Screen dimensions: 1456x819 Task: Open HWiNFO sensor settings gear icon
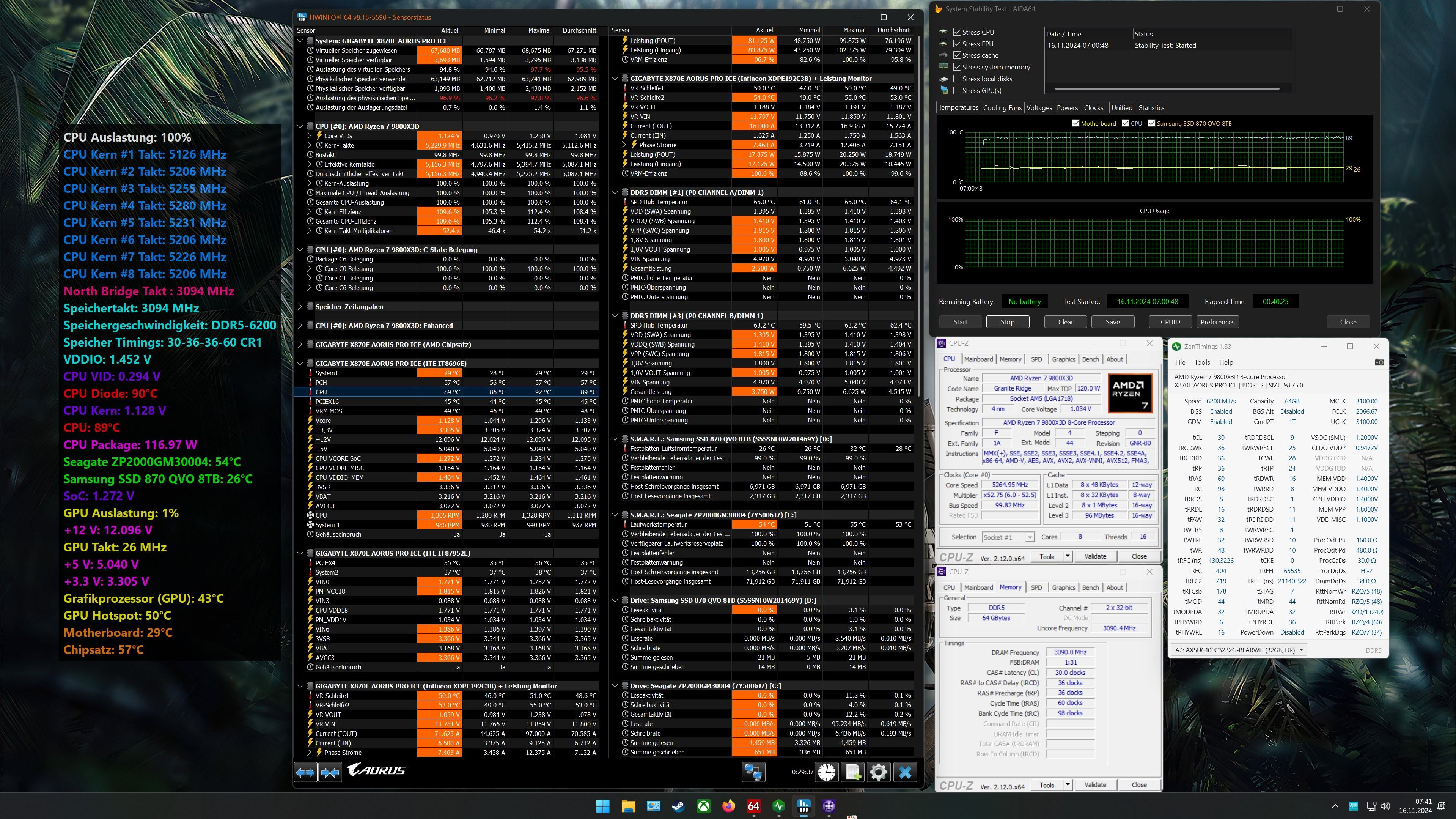tap(878, 772)
